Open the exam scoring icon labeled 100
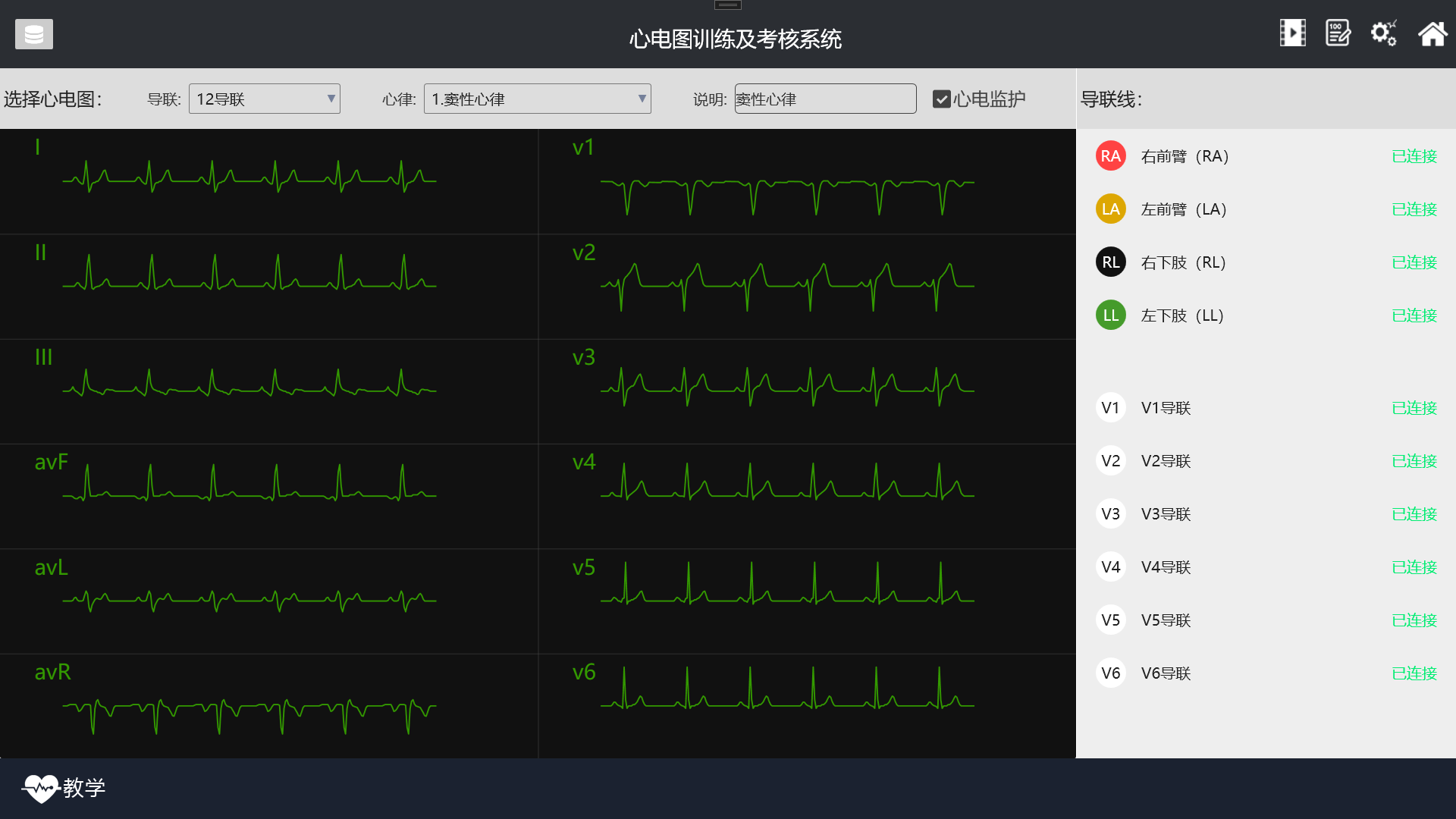The height and width of the screenshot is (819, 1456). click(x=1338, y=33)
